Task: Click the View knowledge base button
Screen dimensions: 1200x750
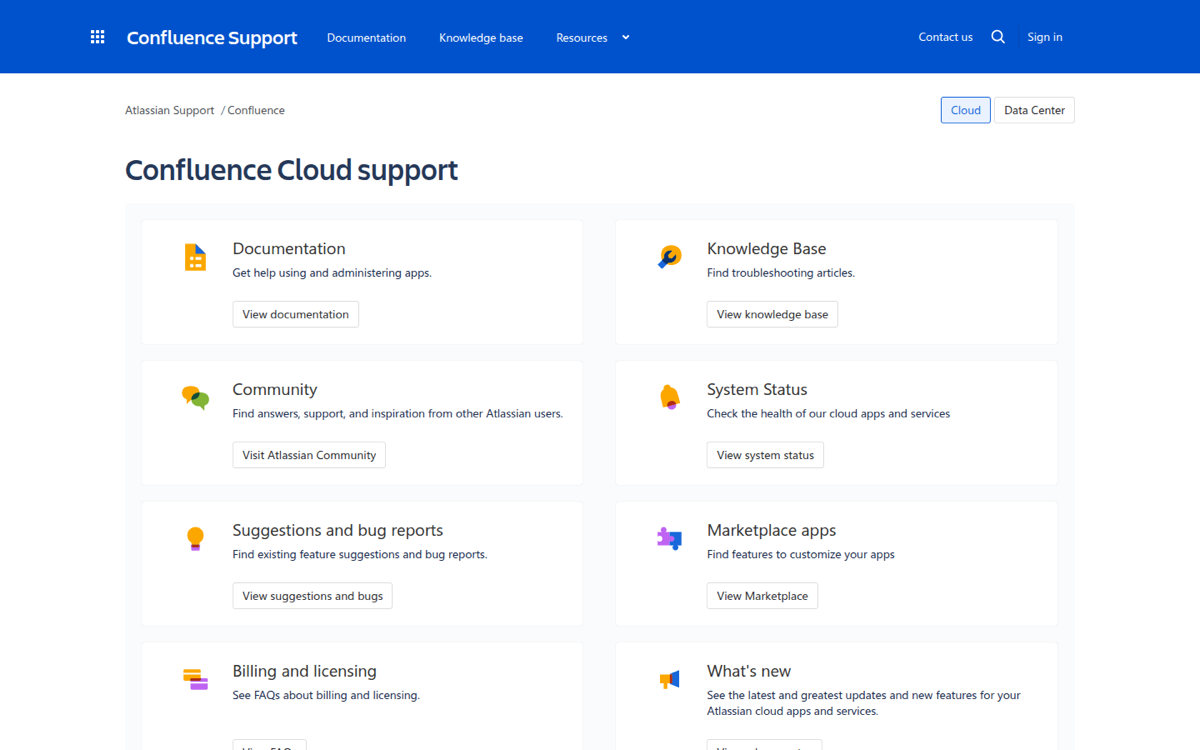Action: (772, 314)
